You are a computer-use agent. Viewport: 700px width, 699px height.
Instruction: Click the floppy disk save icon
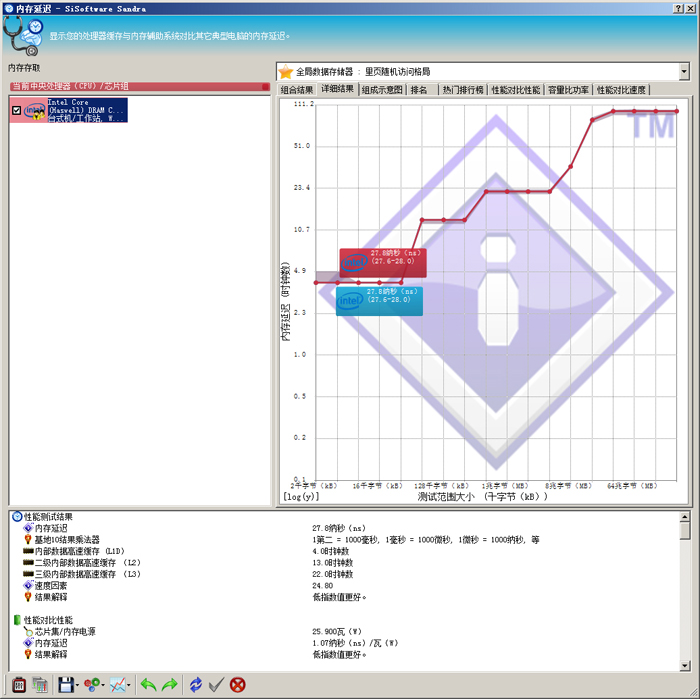pyautogui.click(x=66, y=685)
